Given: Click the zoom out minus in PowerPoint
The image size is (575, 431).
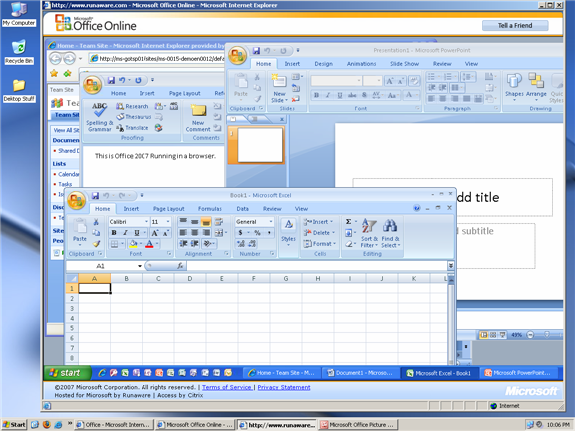Looking at the screenshot, I should [x=530, y=335].
